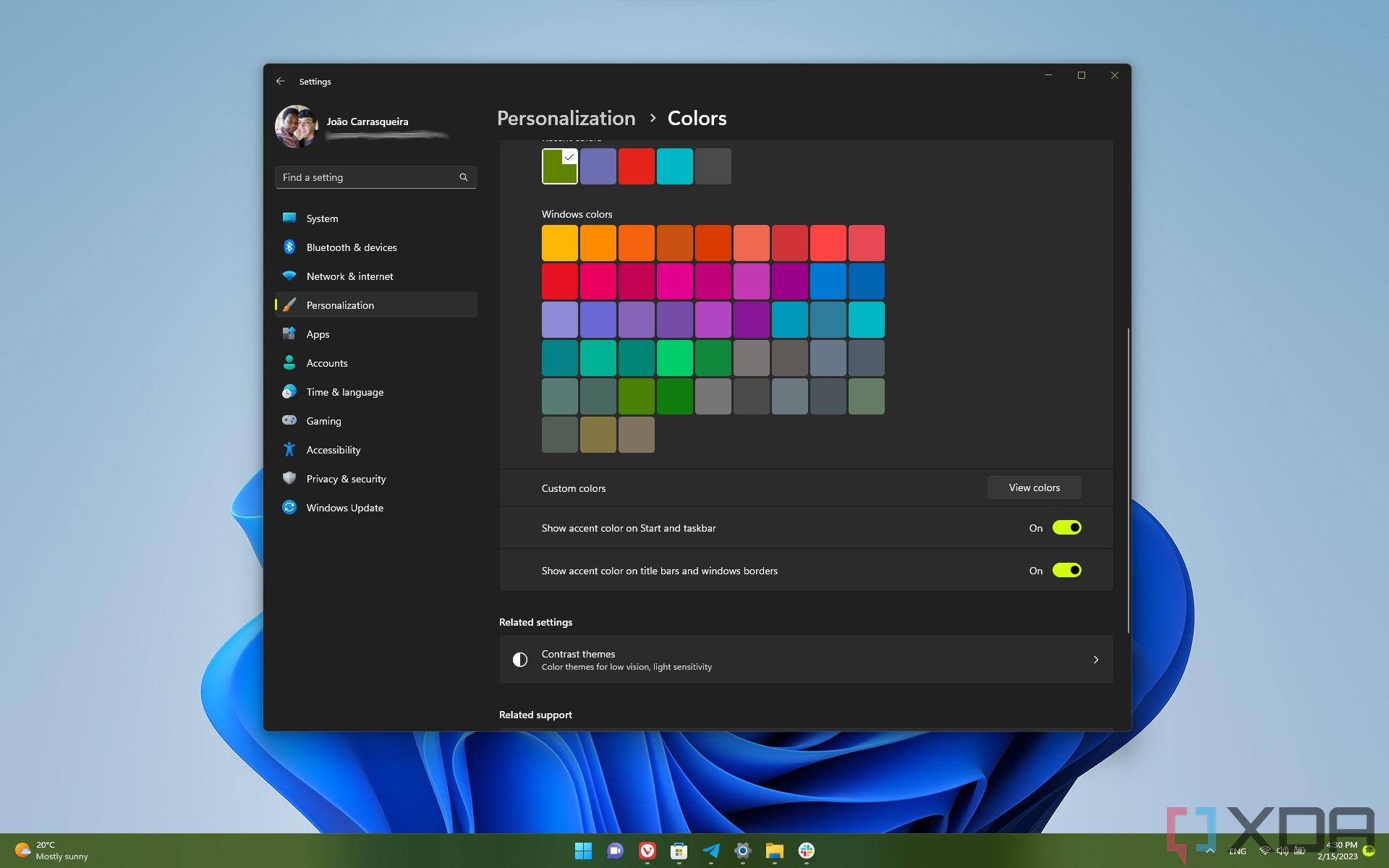Click the back arrow in Settings
Screen dimensions: 1389x868
coord(281,81)
